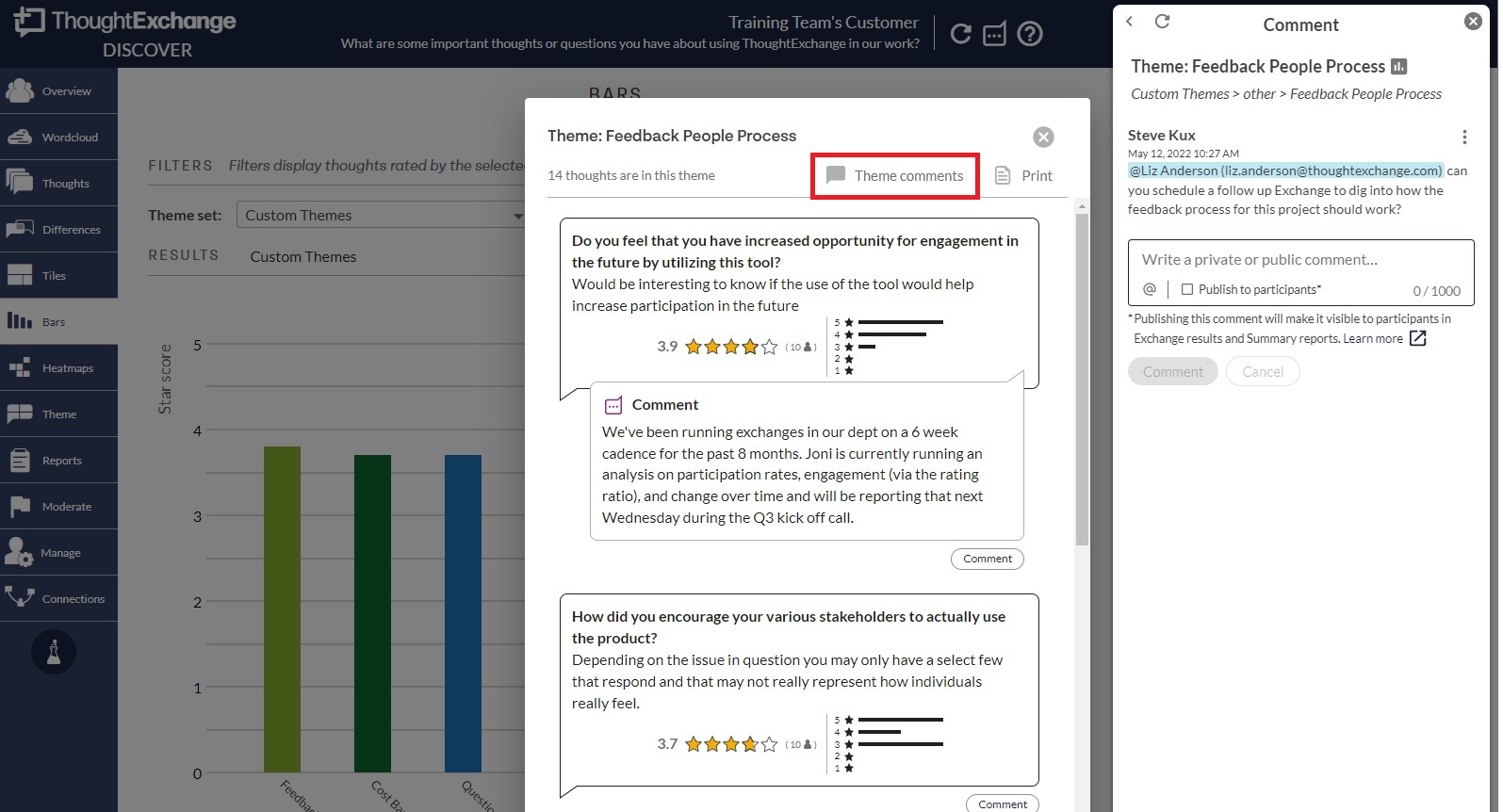Click the Liz Anderson mention
1503x812 pixels.
tap(1285, 171)
